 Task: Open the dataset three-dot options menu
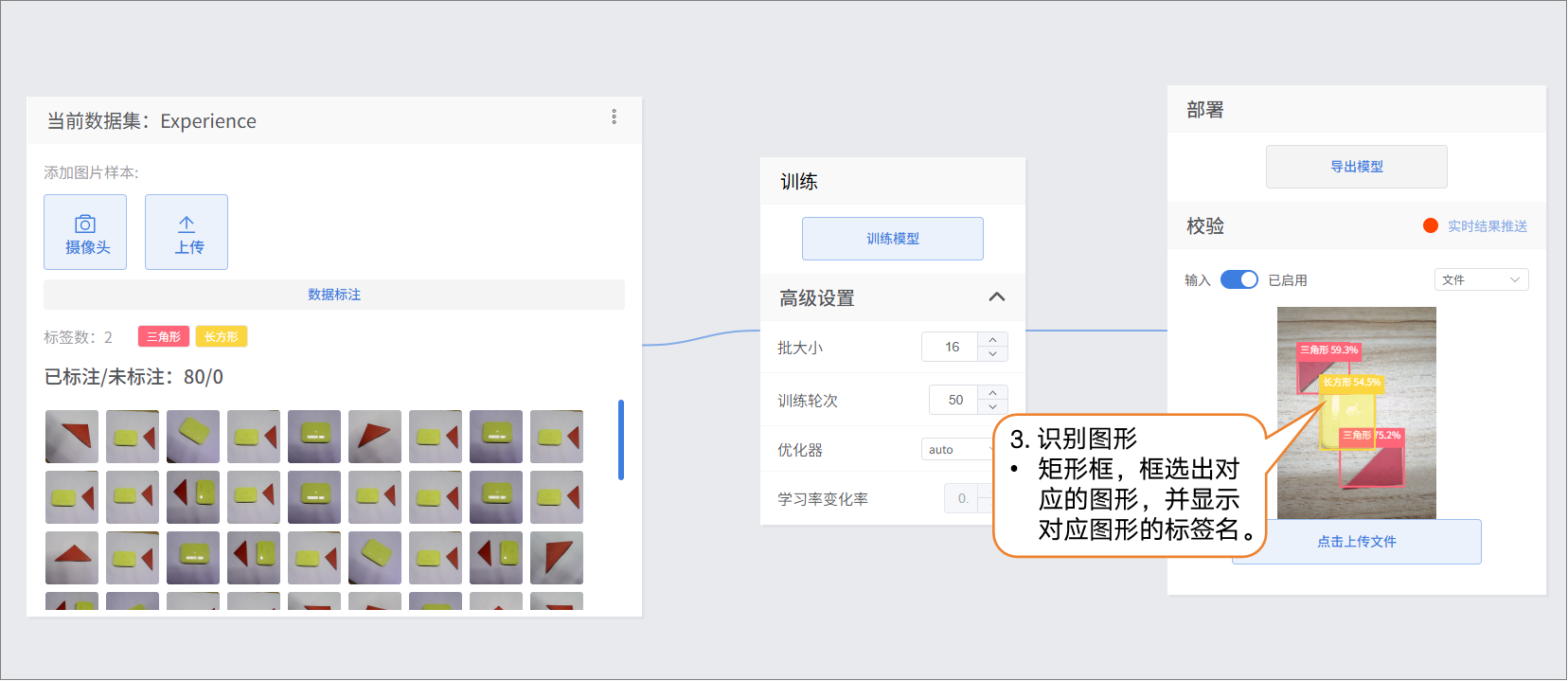(x=614, y=116)
